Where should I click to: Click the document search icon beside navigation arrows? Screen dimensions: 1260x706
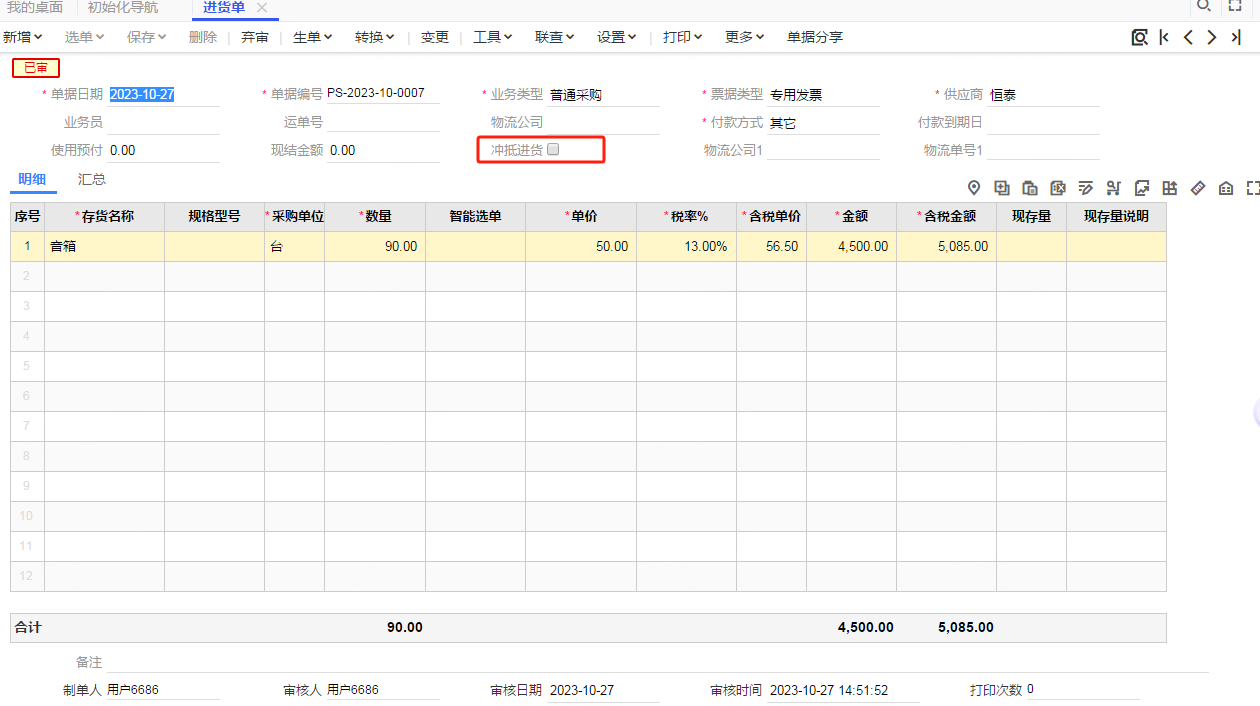(x=1139, y=37)
